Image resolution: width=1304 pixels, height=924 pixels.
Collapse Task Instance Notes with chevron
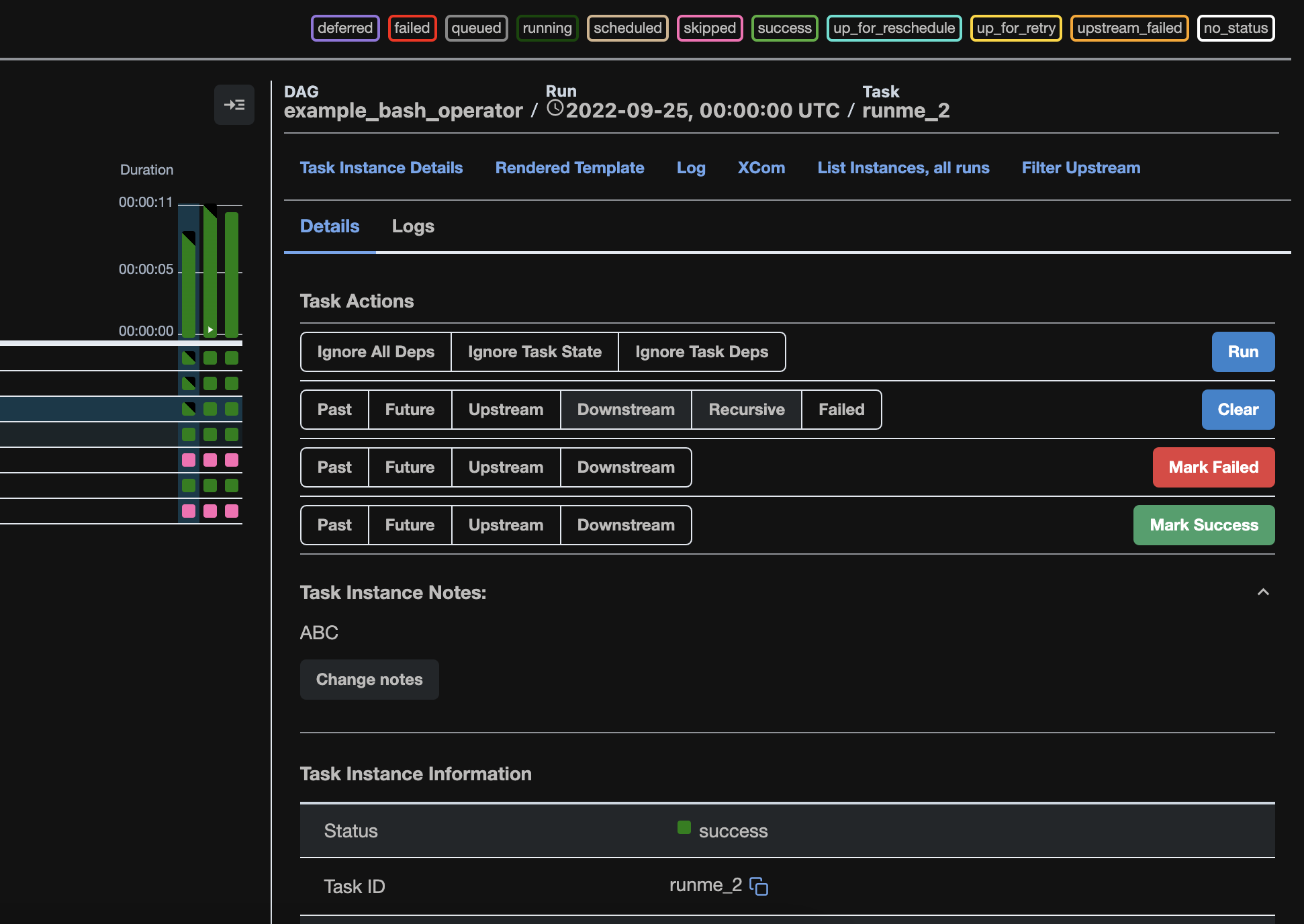pyautogui.click(x=1262, y=592)
